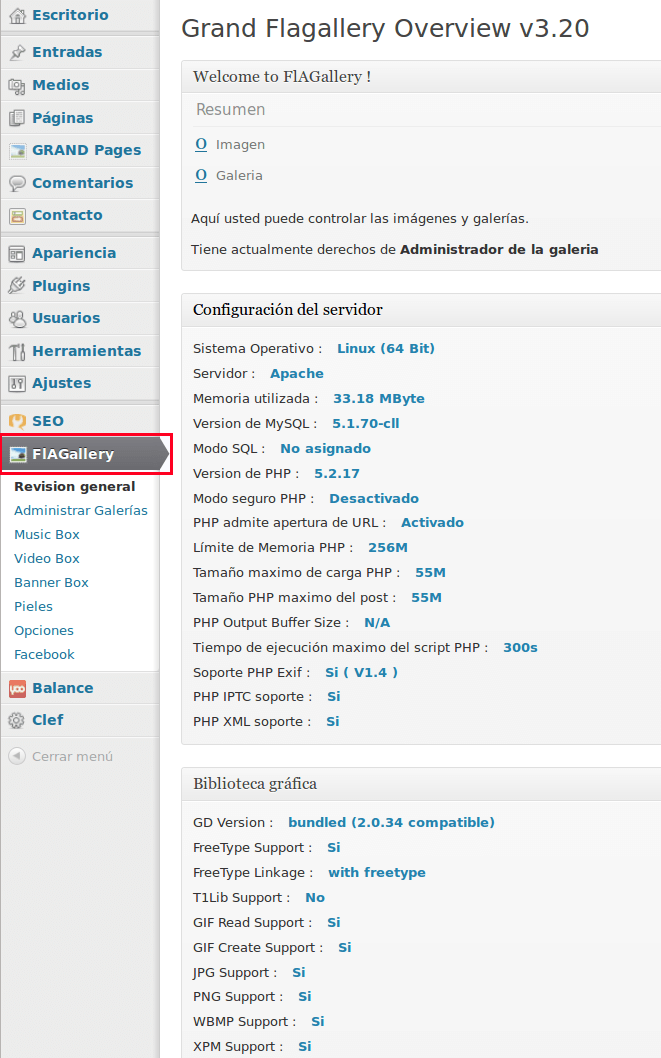661x1058 pixels.
Task: Click MySQL version 5.1.70-cll
Action: [x=366, y=424]
